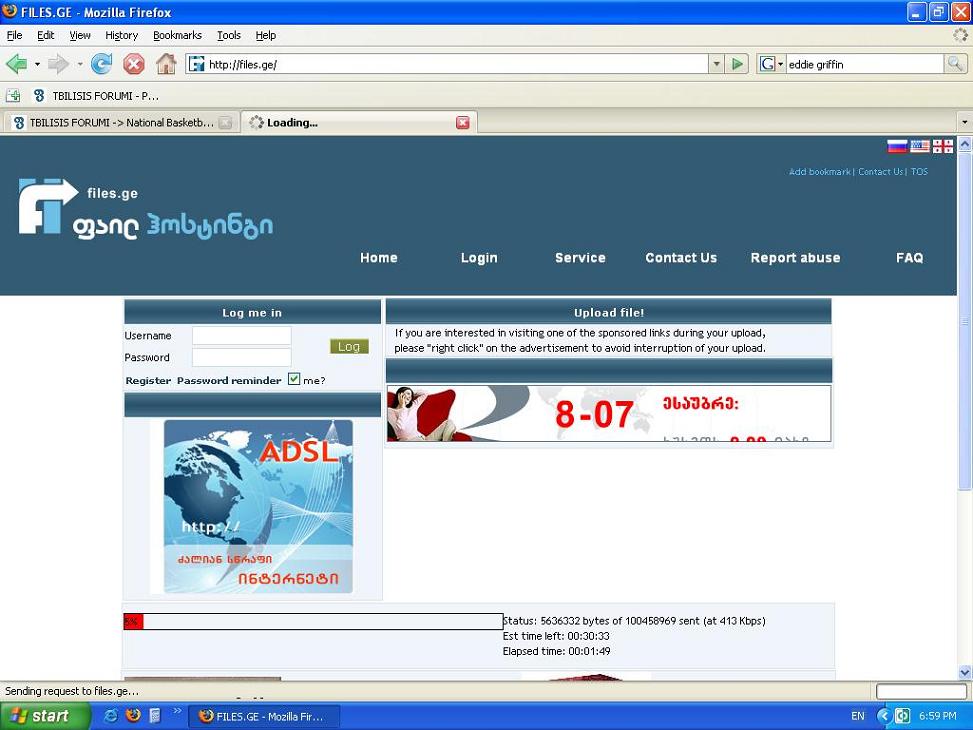Select the Georgian flag language icon
Image resolution: width=973 pixels, height=730 pixels.
943,146
